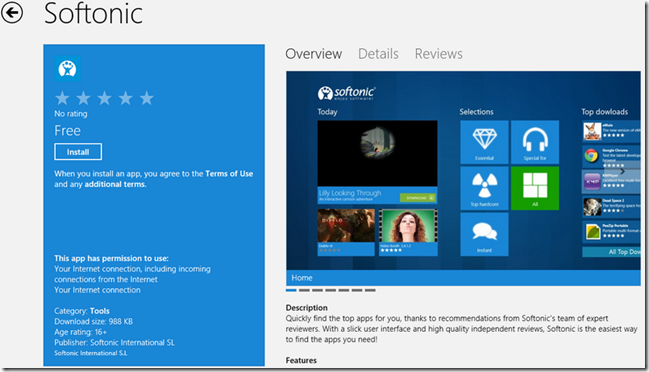Viewport: 649px width, 372px height.
Task: Switch to the Details tab
Action: click(x=378, y=54)
